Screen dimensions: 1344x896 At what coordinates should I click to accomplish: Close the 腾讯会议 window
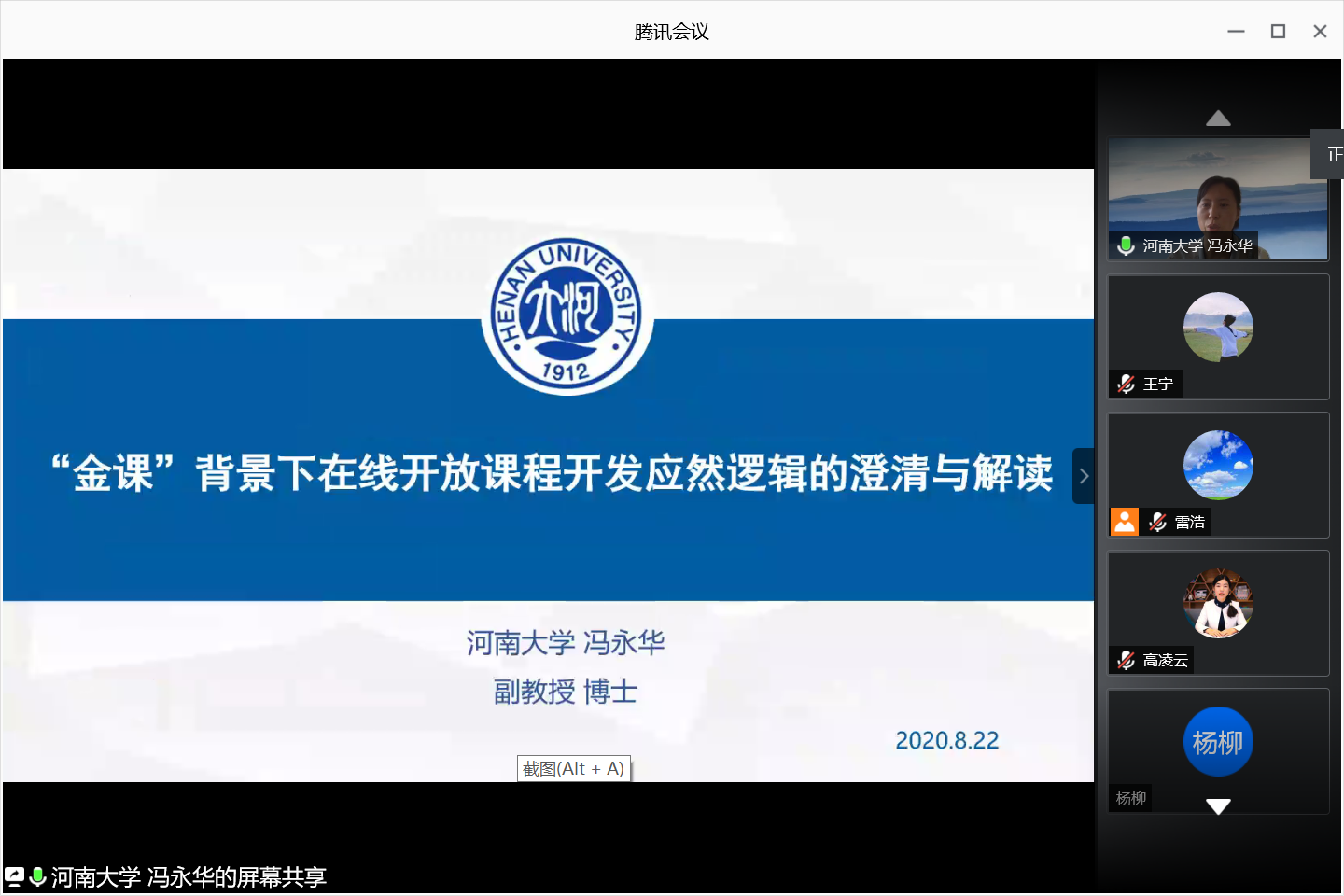coord(1320,32)
